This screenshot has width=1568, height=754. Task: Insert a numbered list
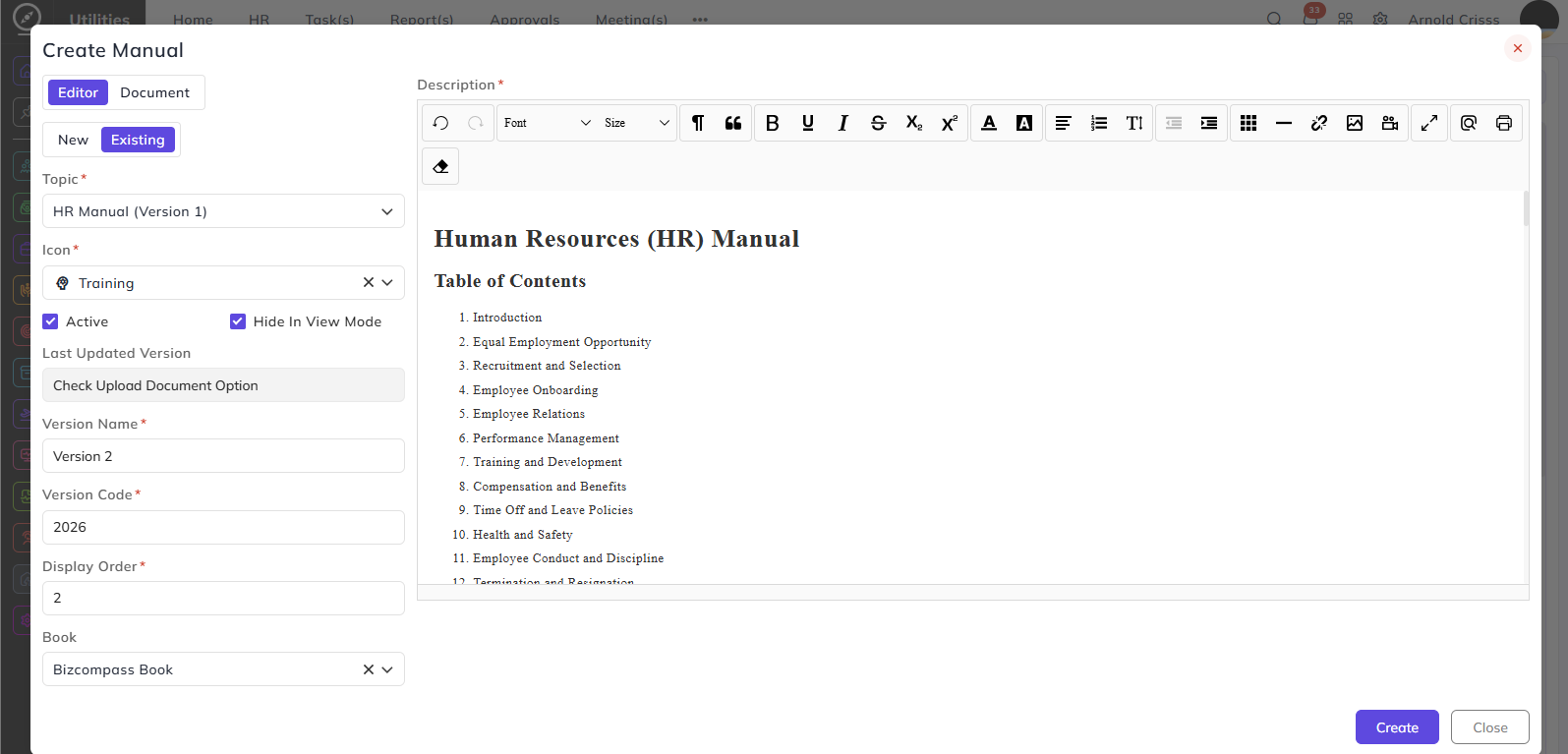click(1099, 123)
